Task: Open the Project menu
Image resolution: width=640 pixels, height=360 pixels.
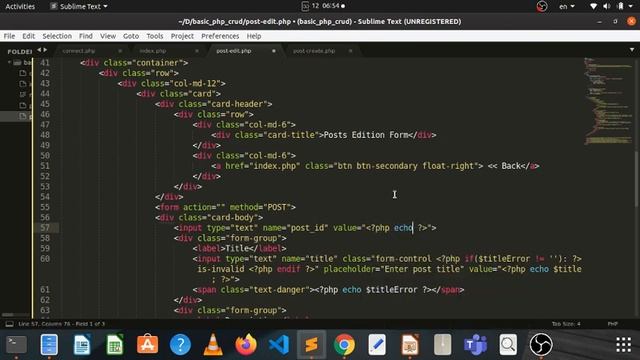Action: point(182,36)
